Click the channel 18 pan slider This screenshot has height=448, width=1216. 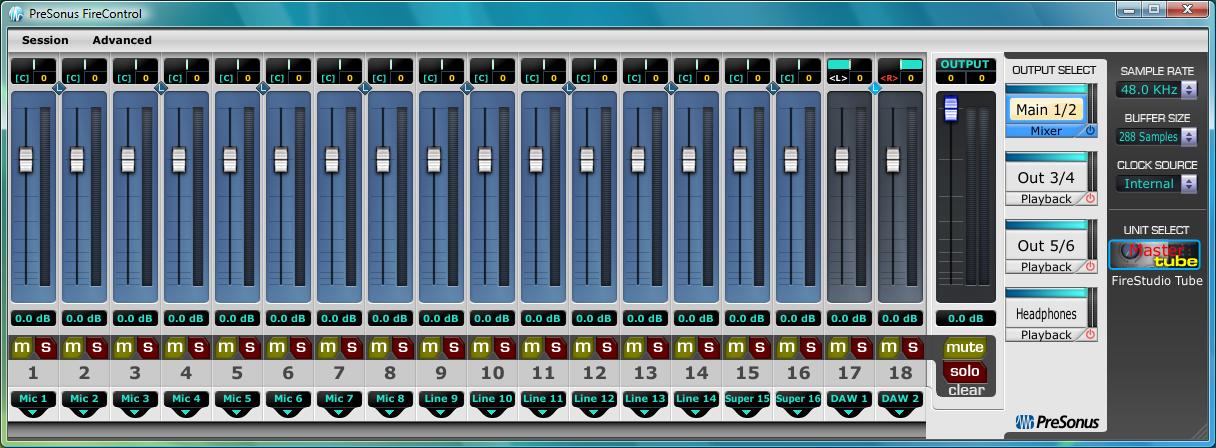900,64
